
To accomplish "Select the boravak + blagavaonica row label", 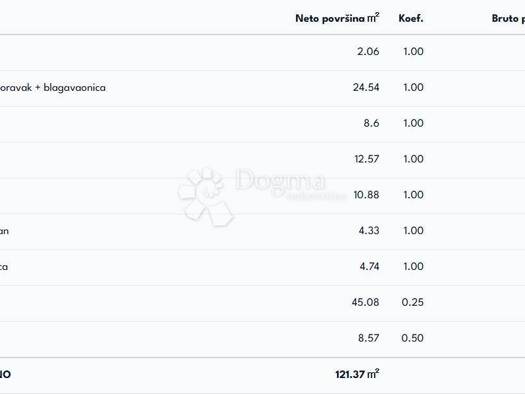I will [52, 87].
